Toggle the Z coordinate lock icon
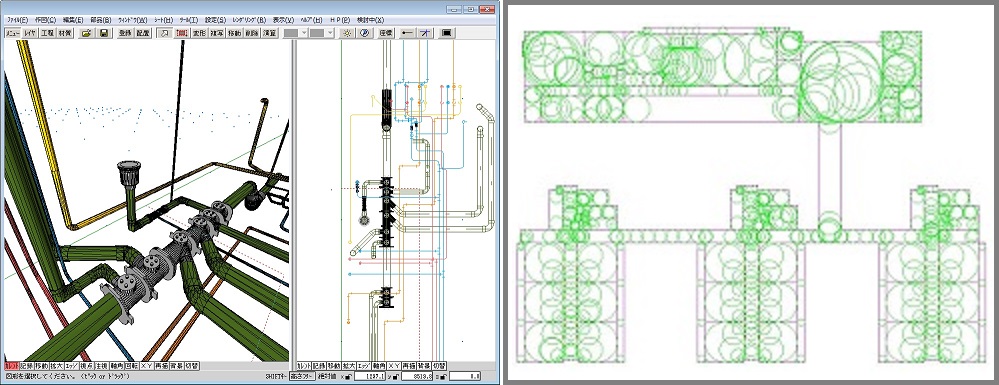999x385 pixels. [x=443, y=377]
